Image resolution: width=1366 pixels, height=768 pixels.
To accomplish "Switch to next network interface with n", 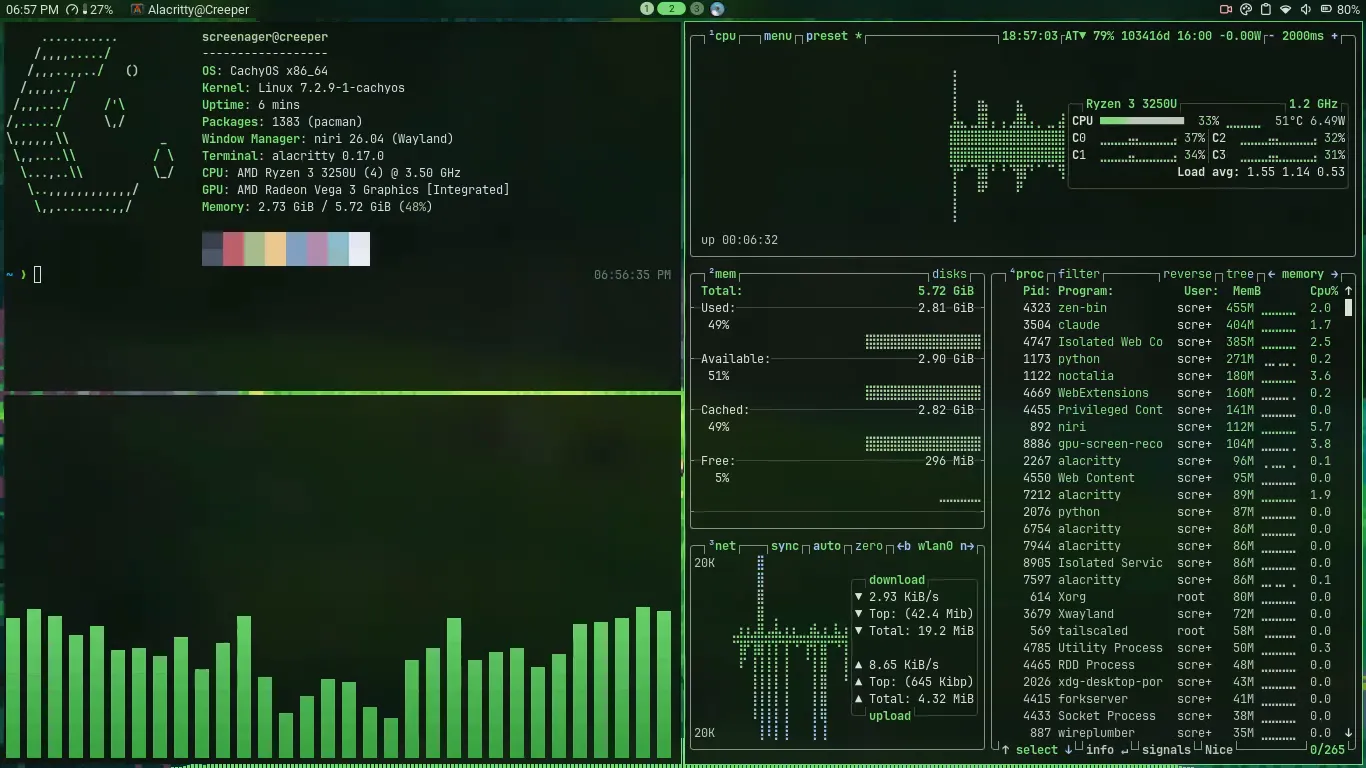I will click(x=967, y=546).
